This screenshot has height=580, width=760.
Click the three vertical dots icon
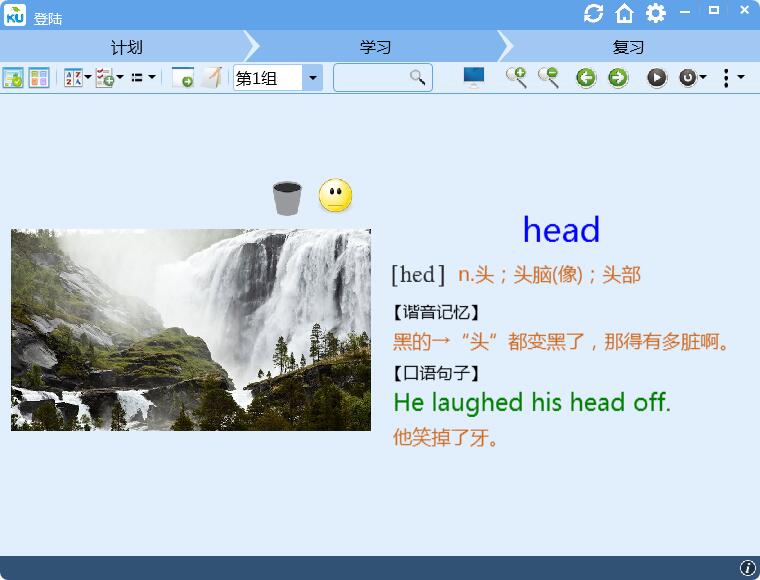point(726,78)
